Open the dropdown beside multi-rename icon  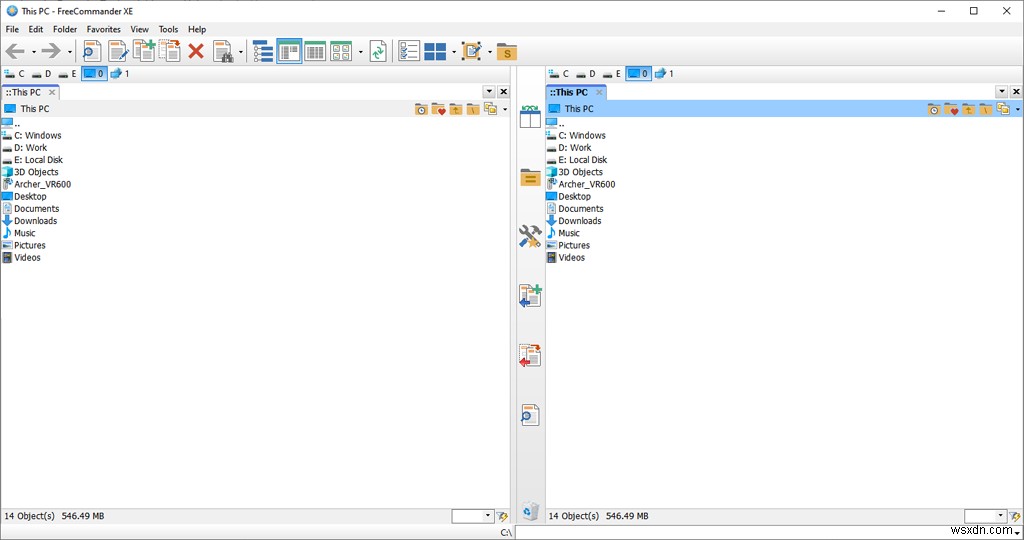point(490,52)
